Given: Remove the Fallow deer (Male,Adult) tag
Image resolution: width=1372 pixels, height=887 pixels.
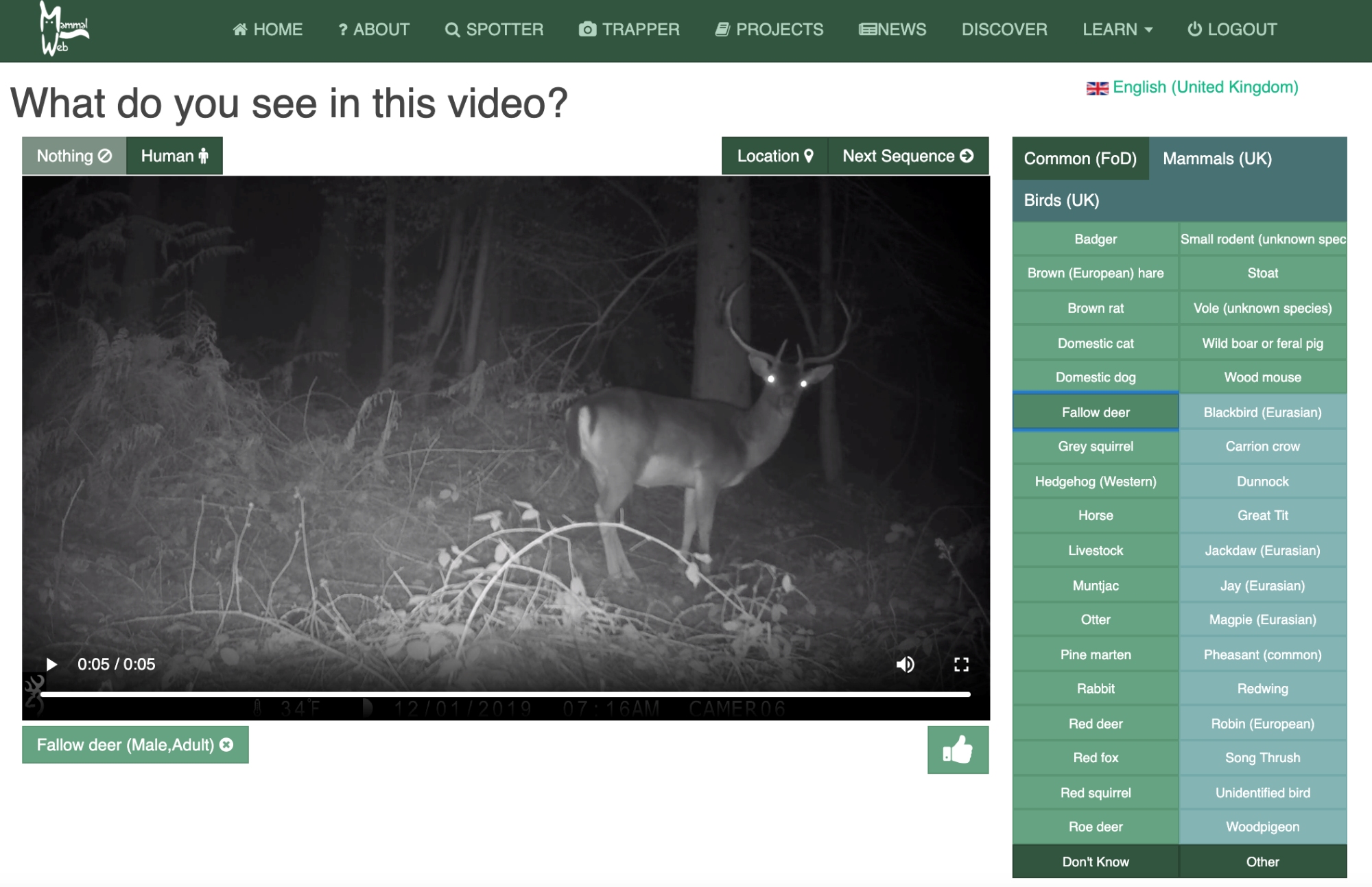Looking at the screenshot, I should [227, 745].
